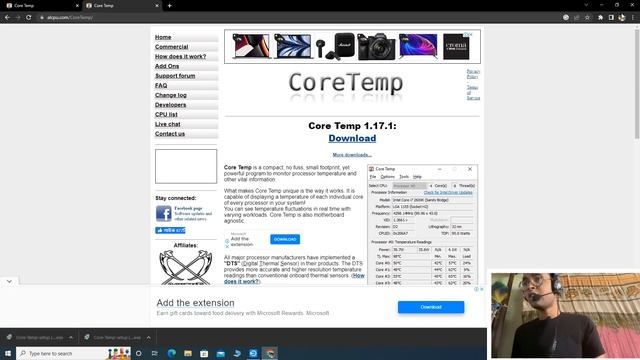Open the Contact us page
Image resolution: width=640 pixels, height=360 pixels.
pos(170,134)
